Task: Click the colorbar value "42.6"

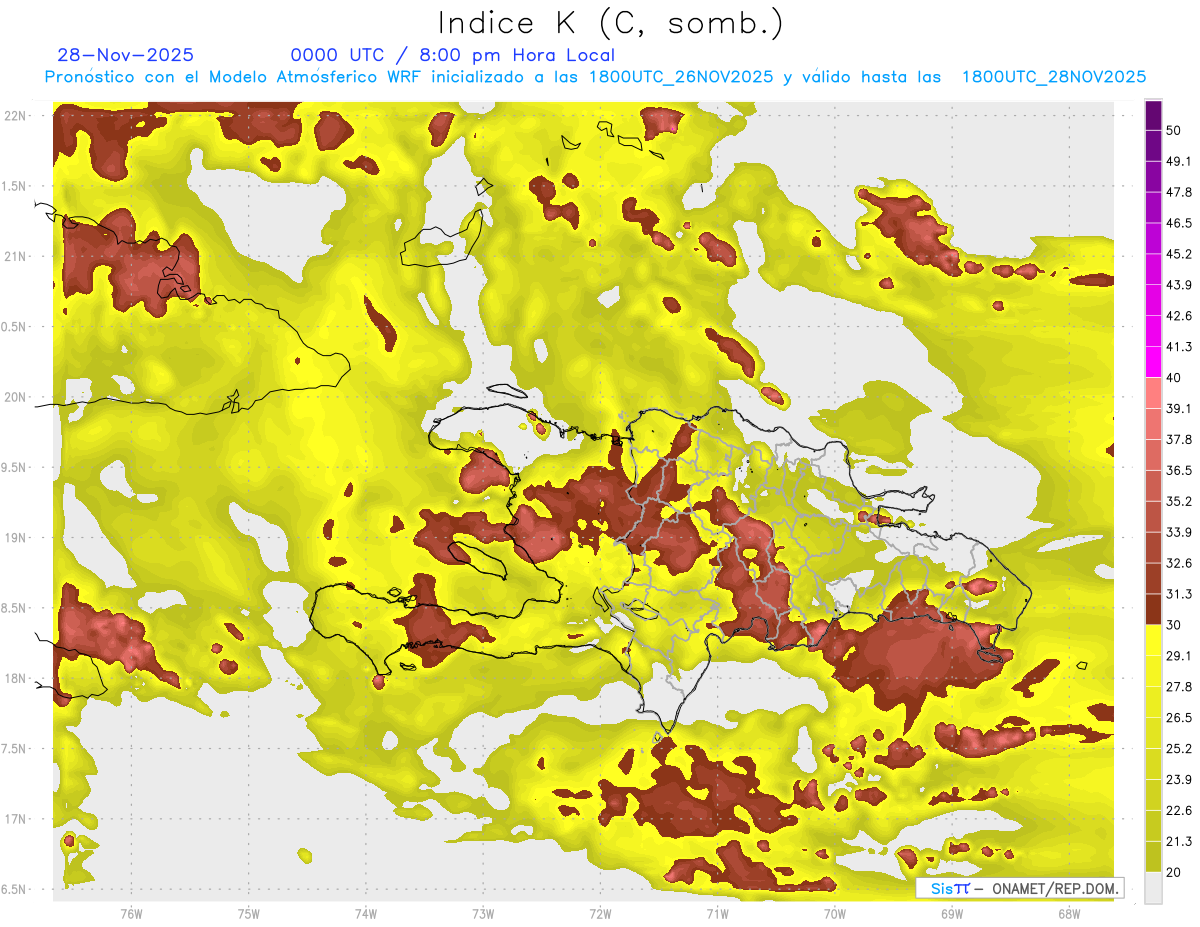Action: point(1179,316)
